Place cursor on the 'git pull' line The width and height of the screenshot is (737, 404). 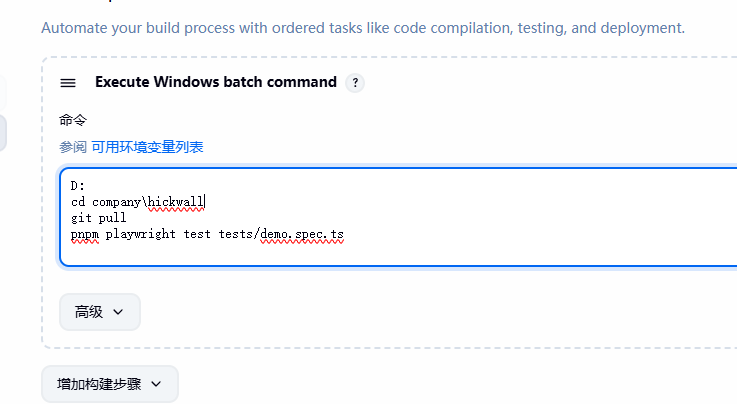98,218
